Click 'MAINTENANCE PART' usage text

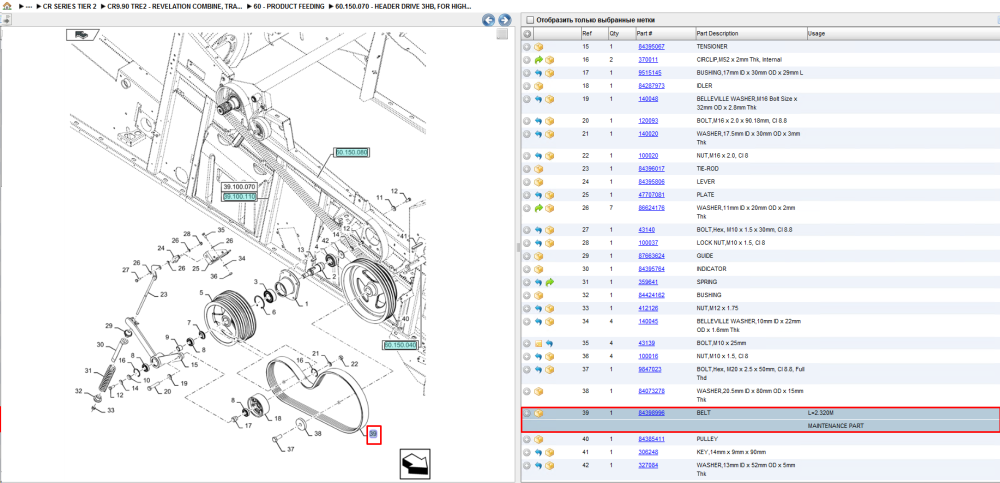[836, 426]
